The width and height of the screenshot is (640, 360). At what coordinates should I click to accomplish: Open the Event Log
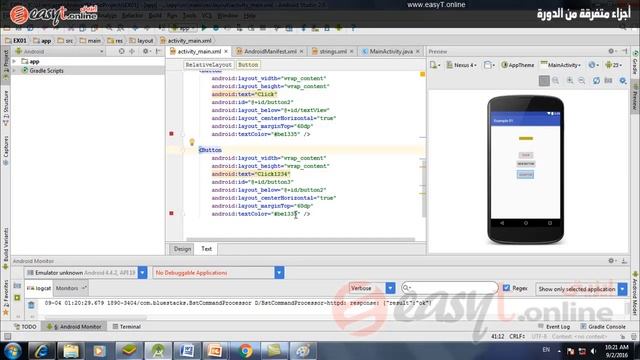[554, 327]
